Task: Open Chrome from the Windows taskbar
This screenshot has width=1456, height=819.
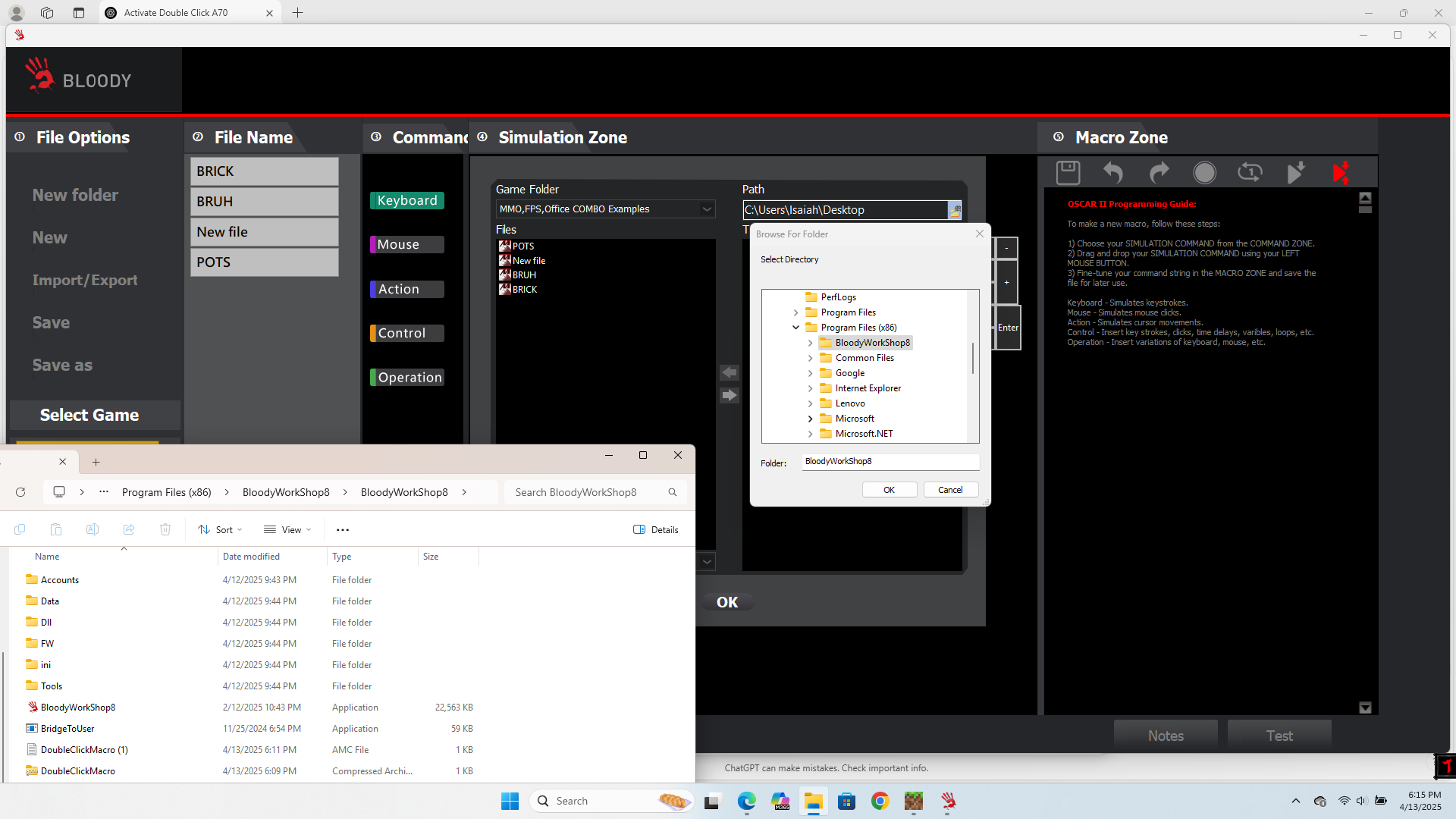Action: click(x=880, y=801)
